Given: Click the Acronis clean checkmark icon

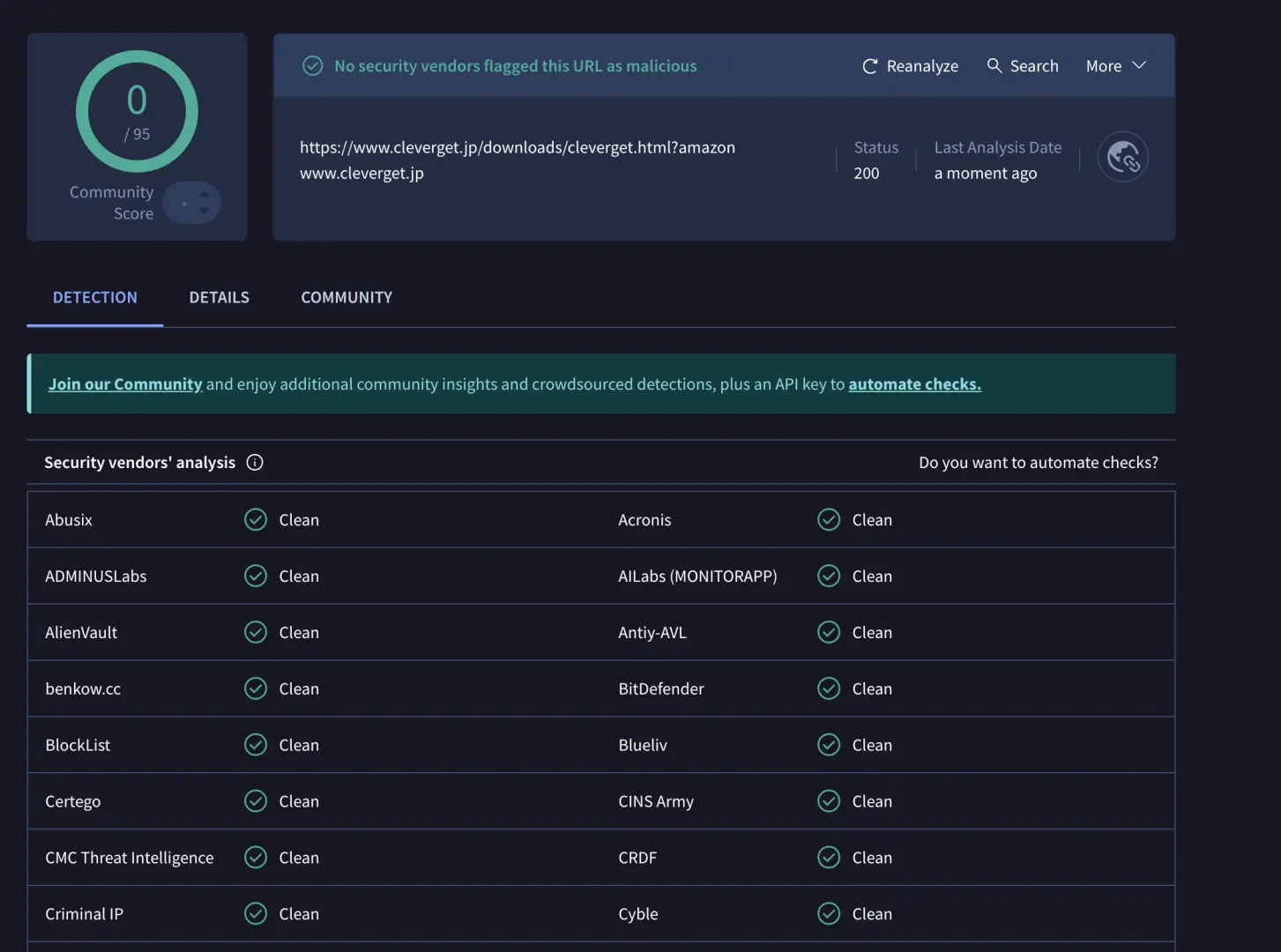Looking at the screenshot, I should click(x=829, y=520).
